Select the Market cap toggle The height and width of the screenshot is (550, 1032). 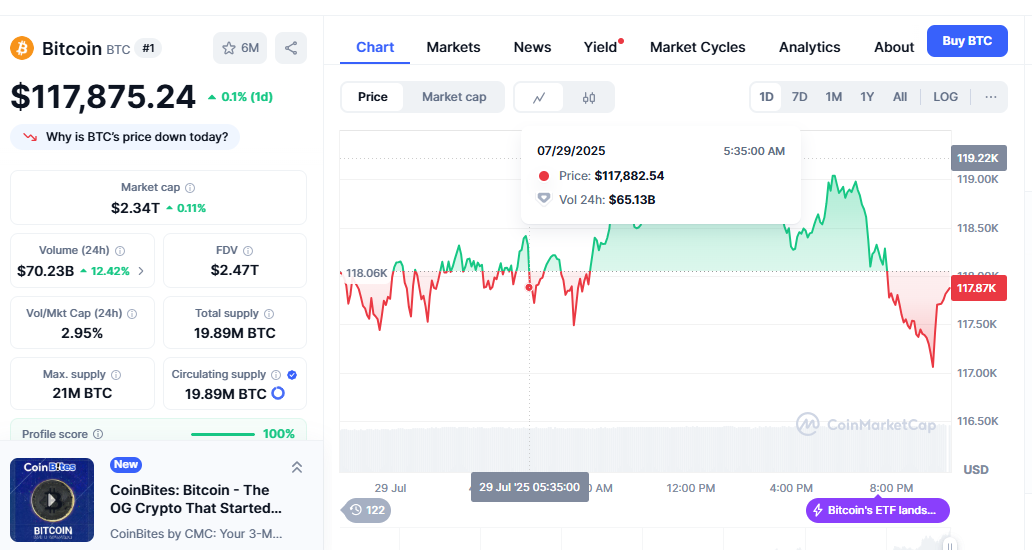[454, 97]
